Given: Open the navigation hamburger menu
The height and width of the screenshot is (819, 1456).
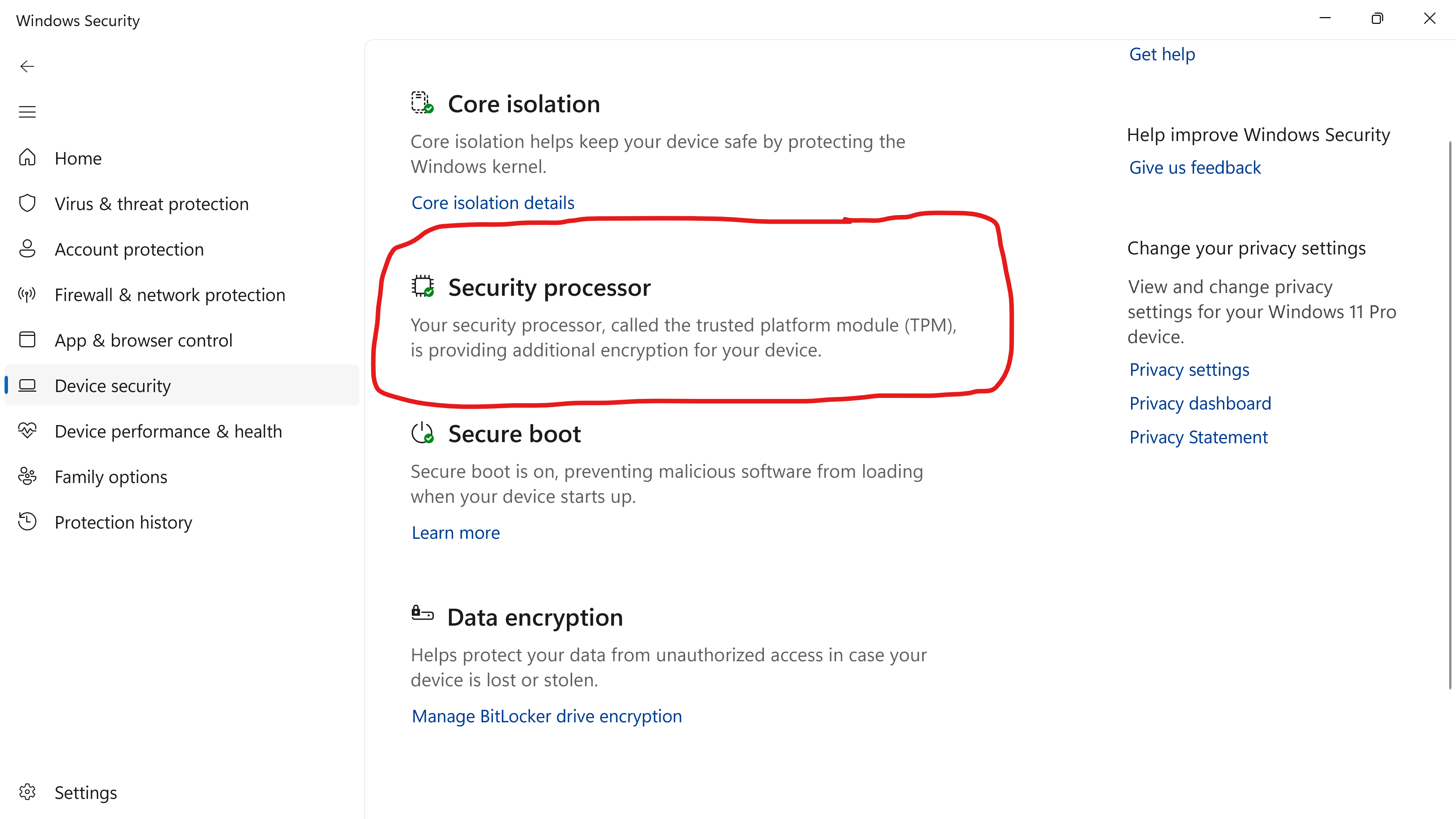Looking at the screenshot, I should [x=27, y=112].
